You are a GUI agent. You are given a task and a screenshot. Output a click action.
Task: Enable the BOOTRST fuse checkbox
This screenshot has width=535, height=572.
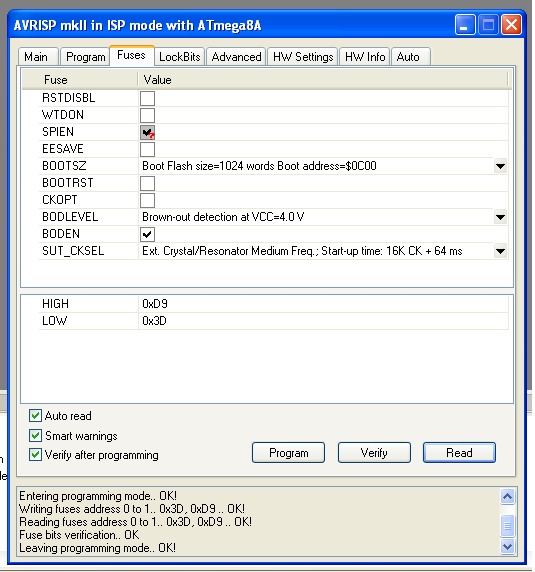click(147, 183)
